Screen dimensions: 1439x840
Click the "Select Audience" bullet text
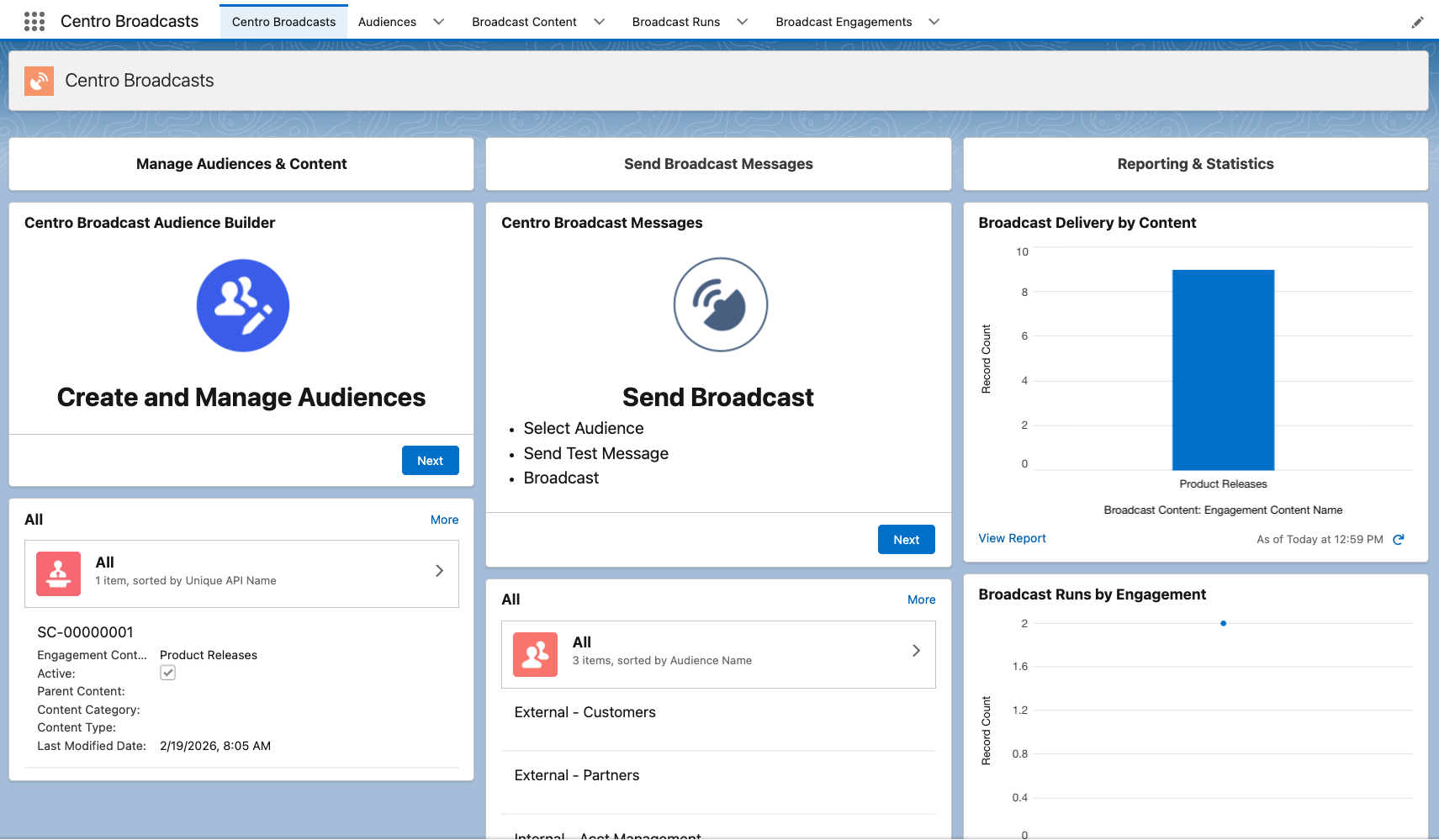583,428
